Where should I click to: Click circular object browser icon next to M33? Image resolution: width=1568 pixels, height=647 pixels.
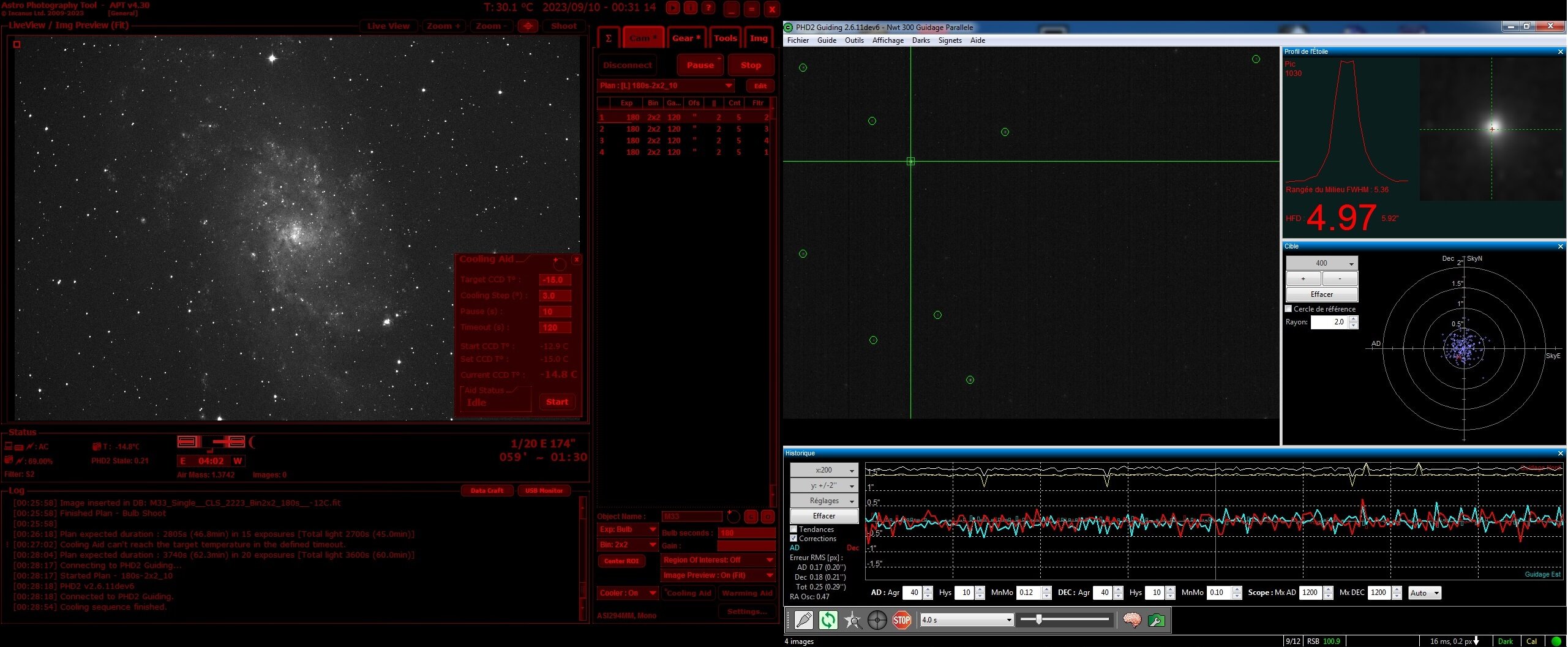click(733, 517)
